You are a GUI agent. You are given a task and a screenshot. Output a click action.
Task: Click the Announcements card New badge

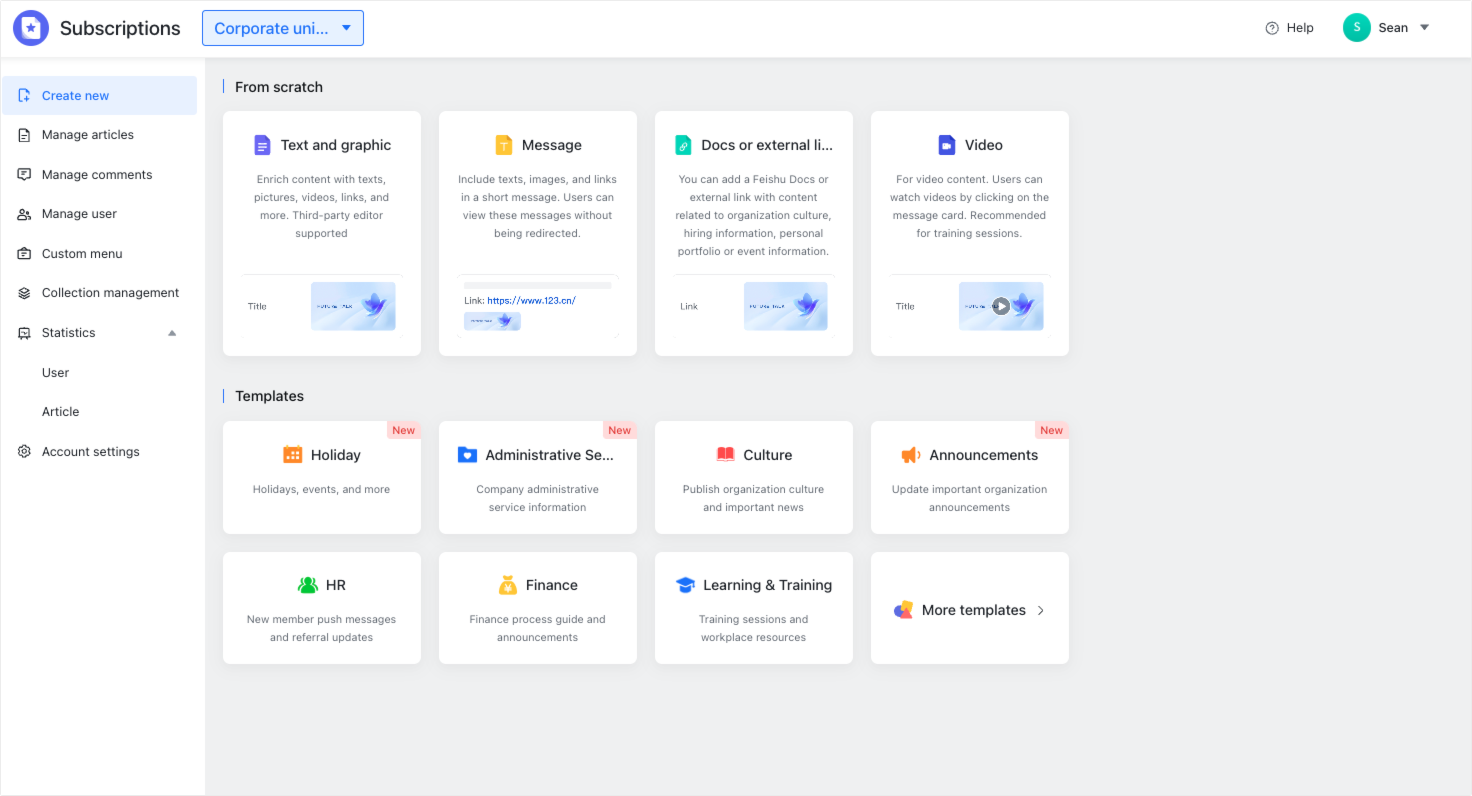pyautogui.click(x=1052, y=430)
